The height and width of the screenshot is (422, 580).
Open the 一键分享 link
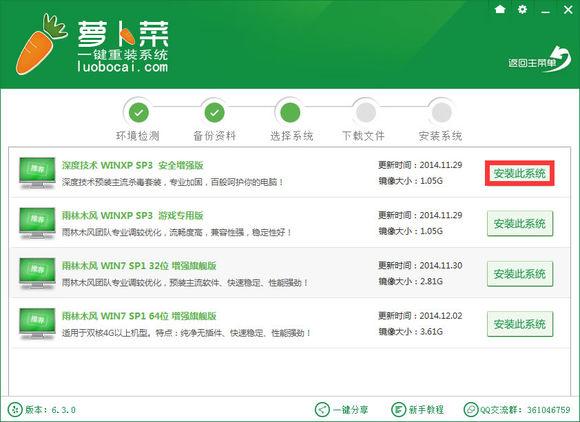(351, 410)
